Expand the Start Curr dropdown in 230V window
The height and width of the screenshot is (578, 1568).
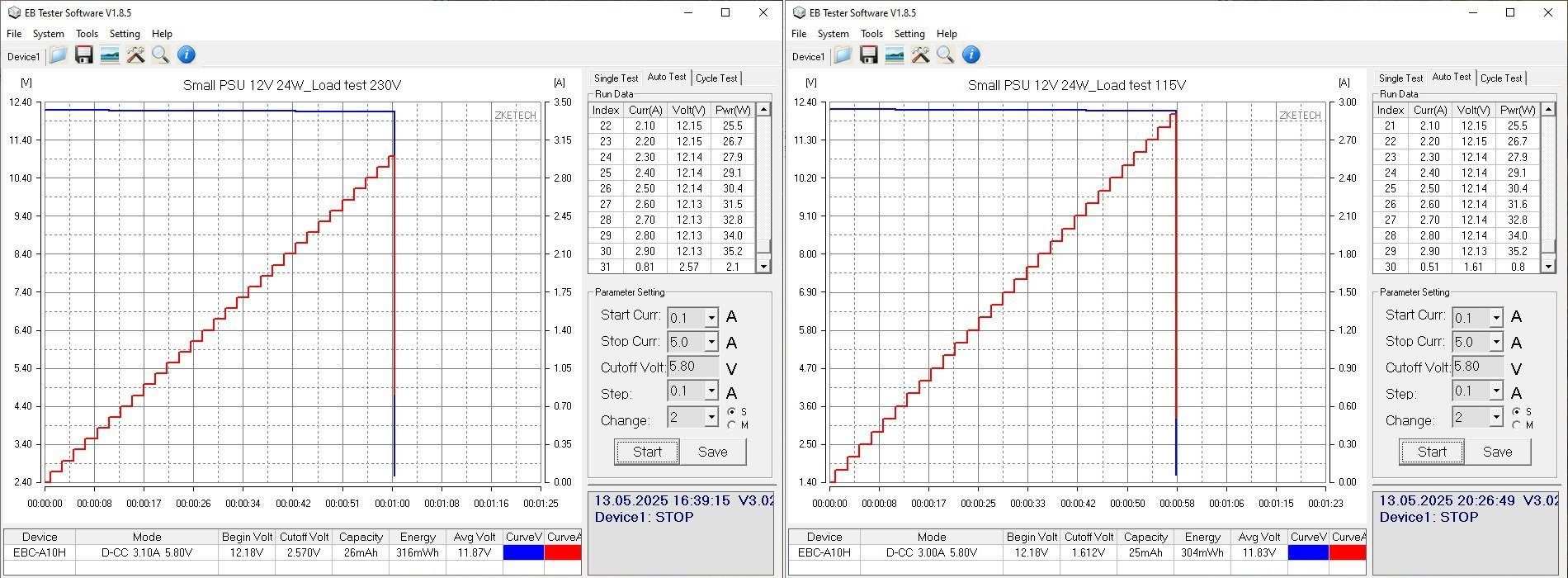[711, 318]
